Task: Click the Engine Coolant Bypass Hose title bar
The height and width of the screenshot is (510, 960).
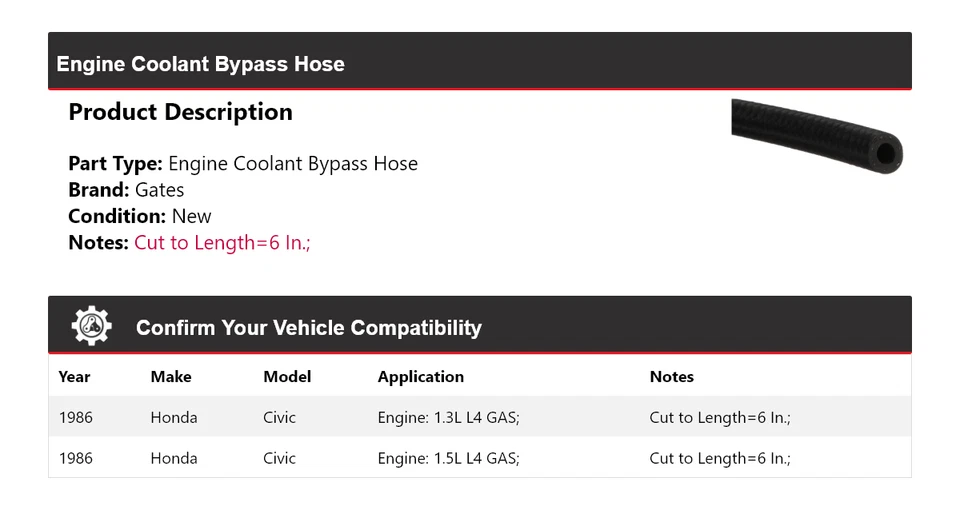Action: click(200, 64)
